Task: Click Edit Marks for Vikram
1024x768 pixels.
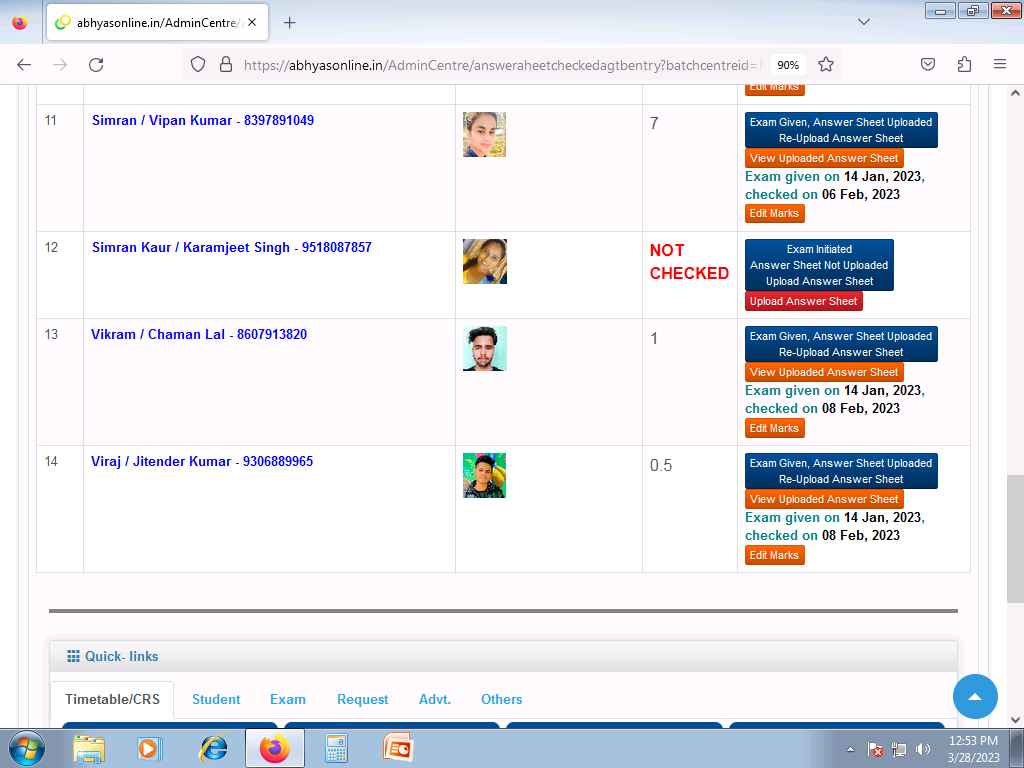Action: pyautogui.click(x=774, y=428)
